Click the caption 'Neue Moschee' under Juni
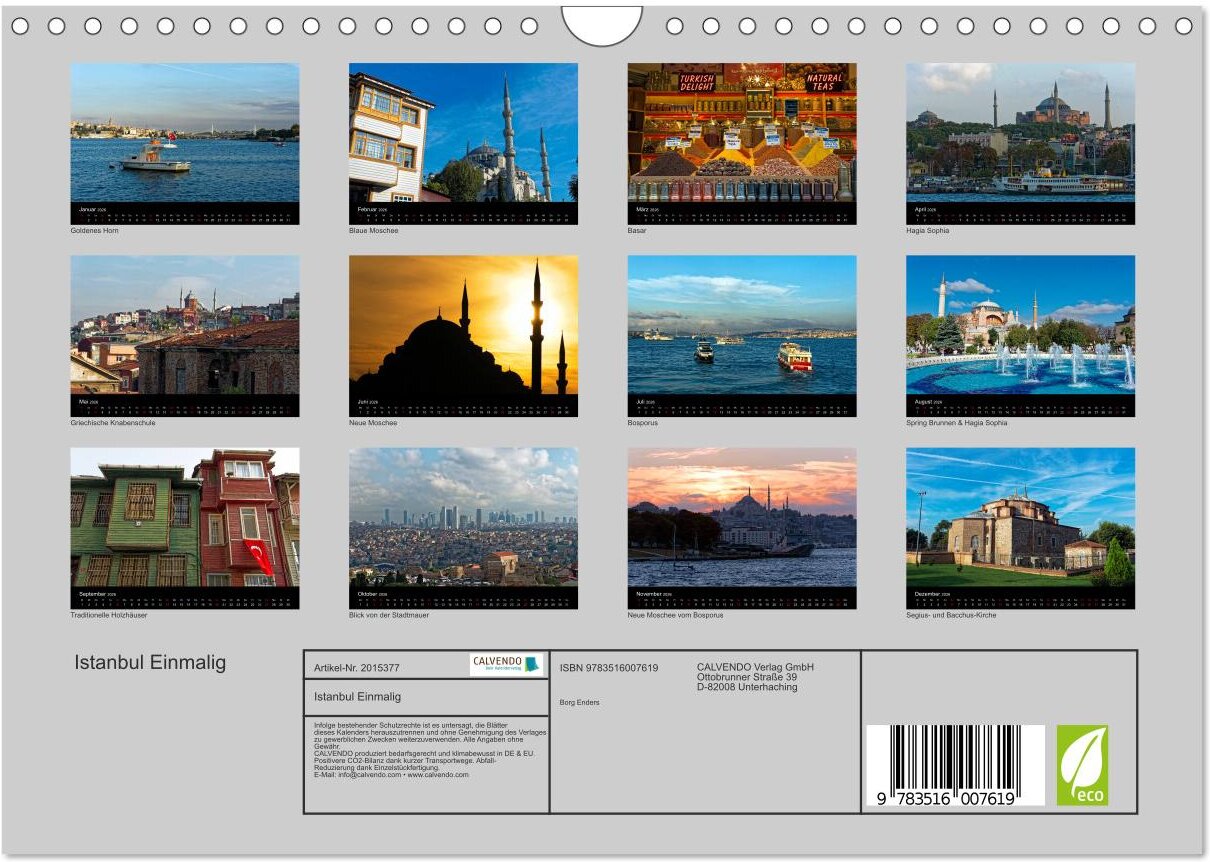The image size is (1210, 862). tap(373, 423)
